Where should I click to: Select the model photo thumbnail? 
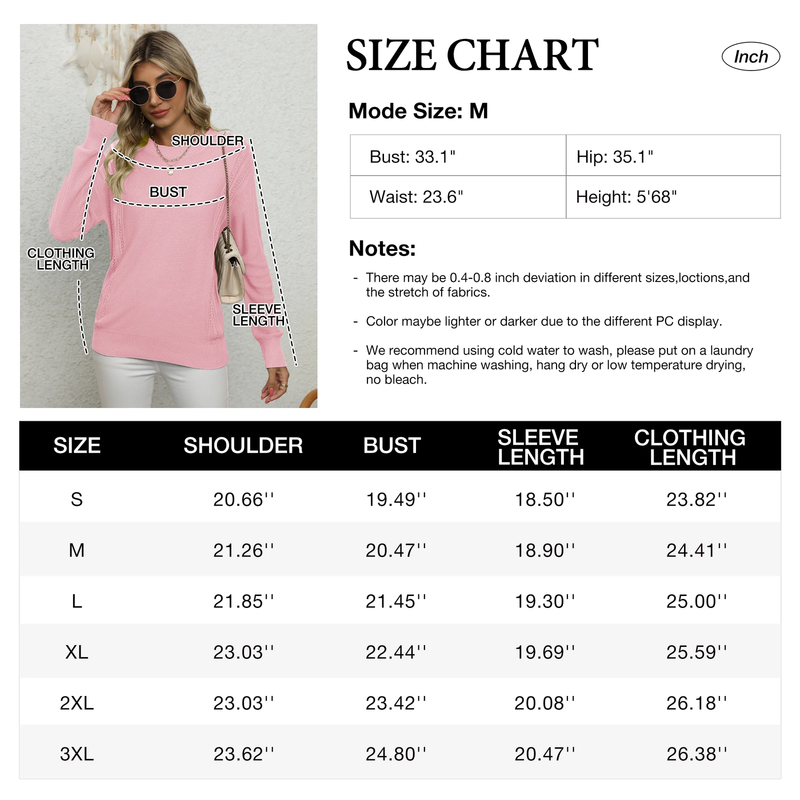point(168,216)
